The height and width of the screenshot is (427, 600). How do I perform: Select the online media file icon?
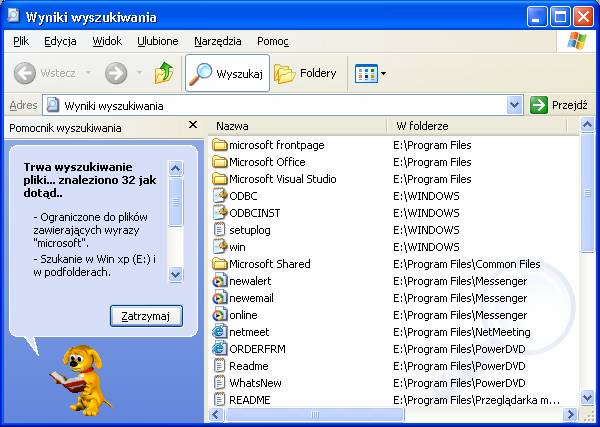click(x=219, y=315)
